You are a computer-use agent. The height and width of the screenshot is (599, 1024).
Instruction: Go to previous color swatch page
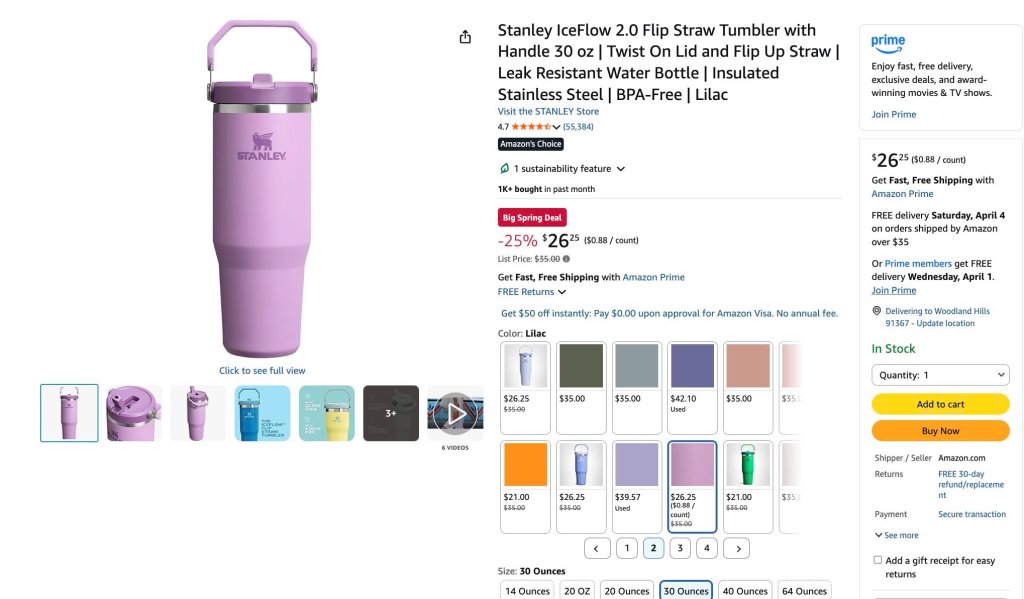point(596,549)
